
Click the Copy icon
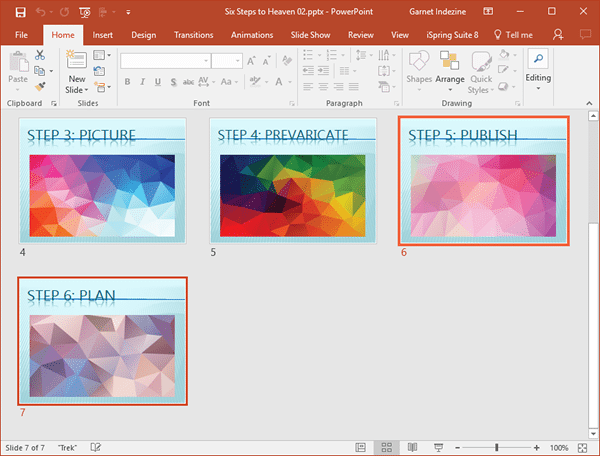coord(39,71)
